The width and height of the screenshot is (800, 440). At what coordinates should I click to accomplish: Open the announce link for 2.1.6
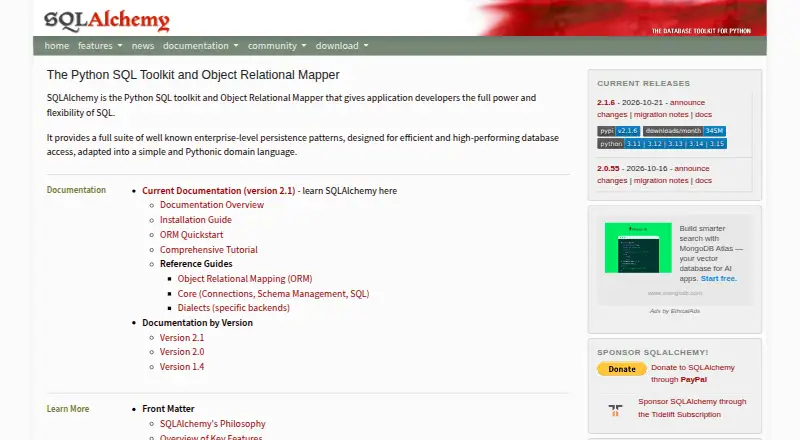pos(687,103)
